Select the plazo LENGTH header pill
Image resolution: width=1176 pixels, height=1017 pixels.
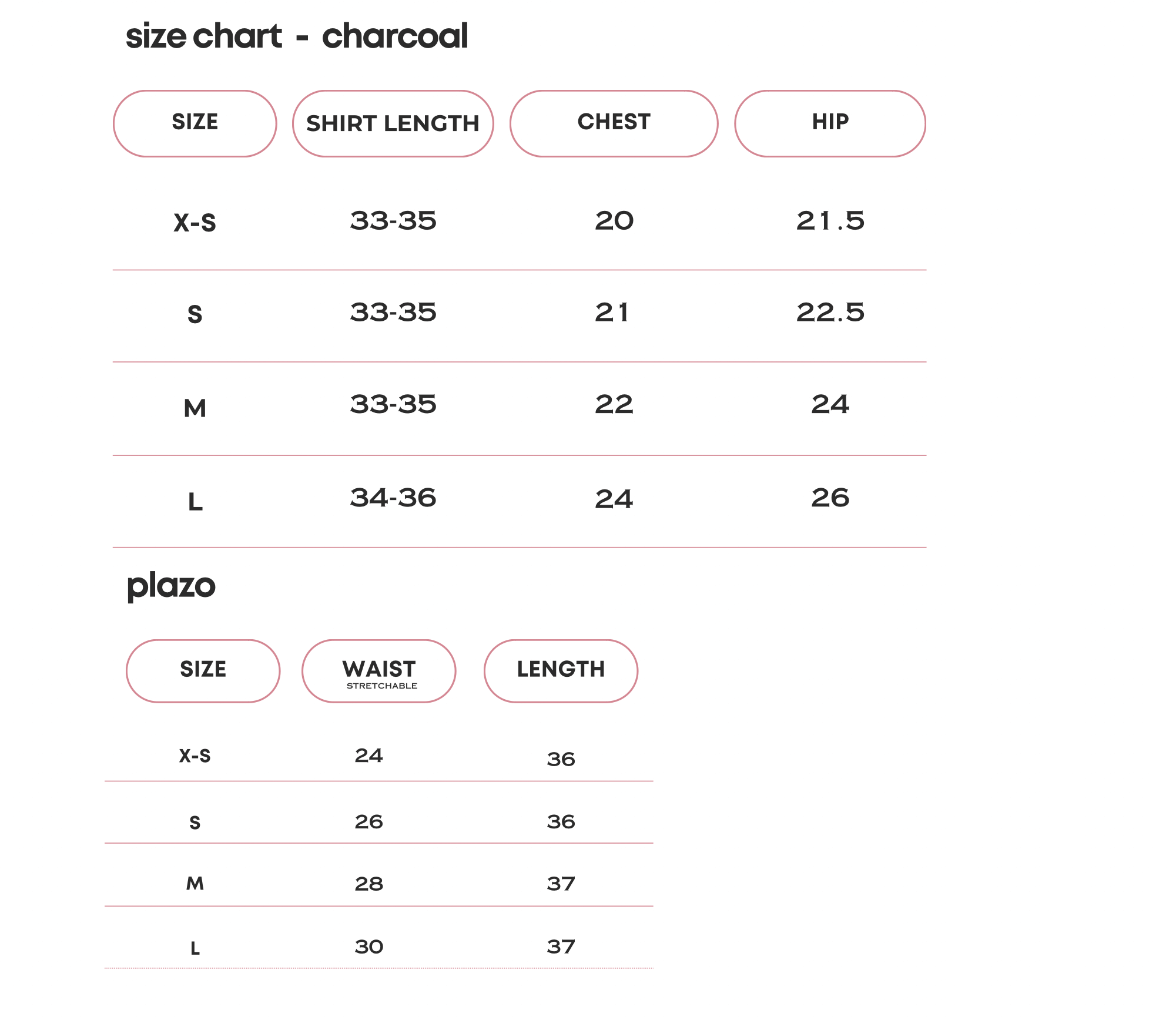(x=561, y=671)
